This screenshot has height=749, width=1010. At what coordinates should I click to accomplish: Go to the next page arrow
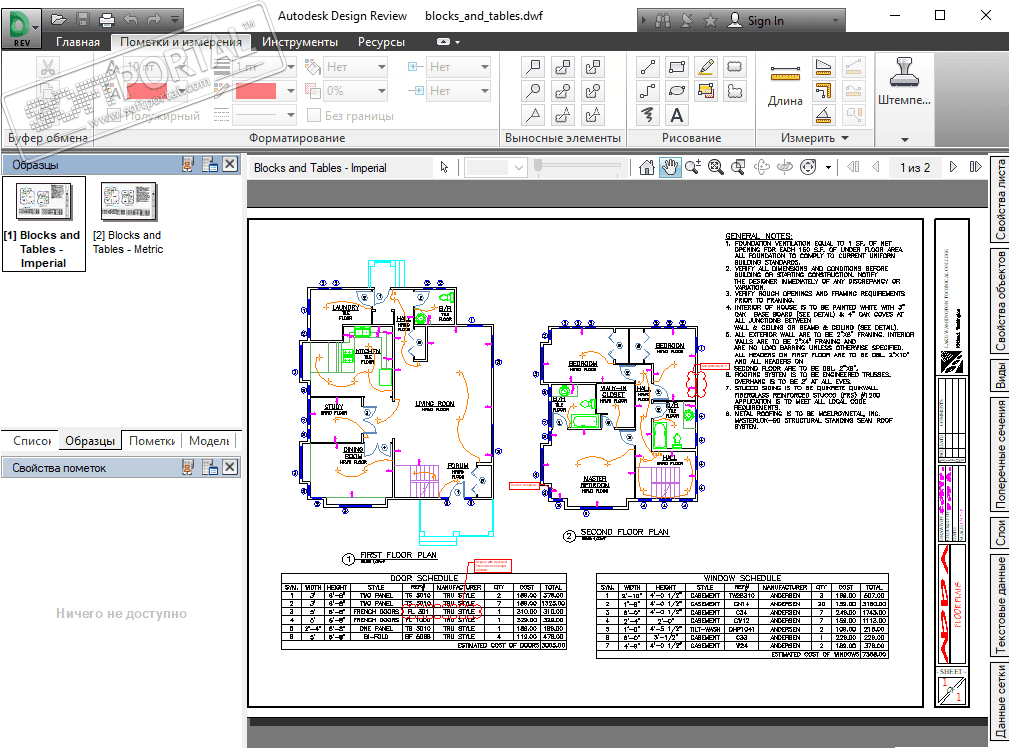(x=953, y=167)
